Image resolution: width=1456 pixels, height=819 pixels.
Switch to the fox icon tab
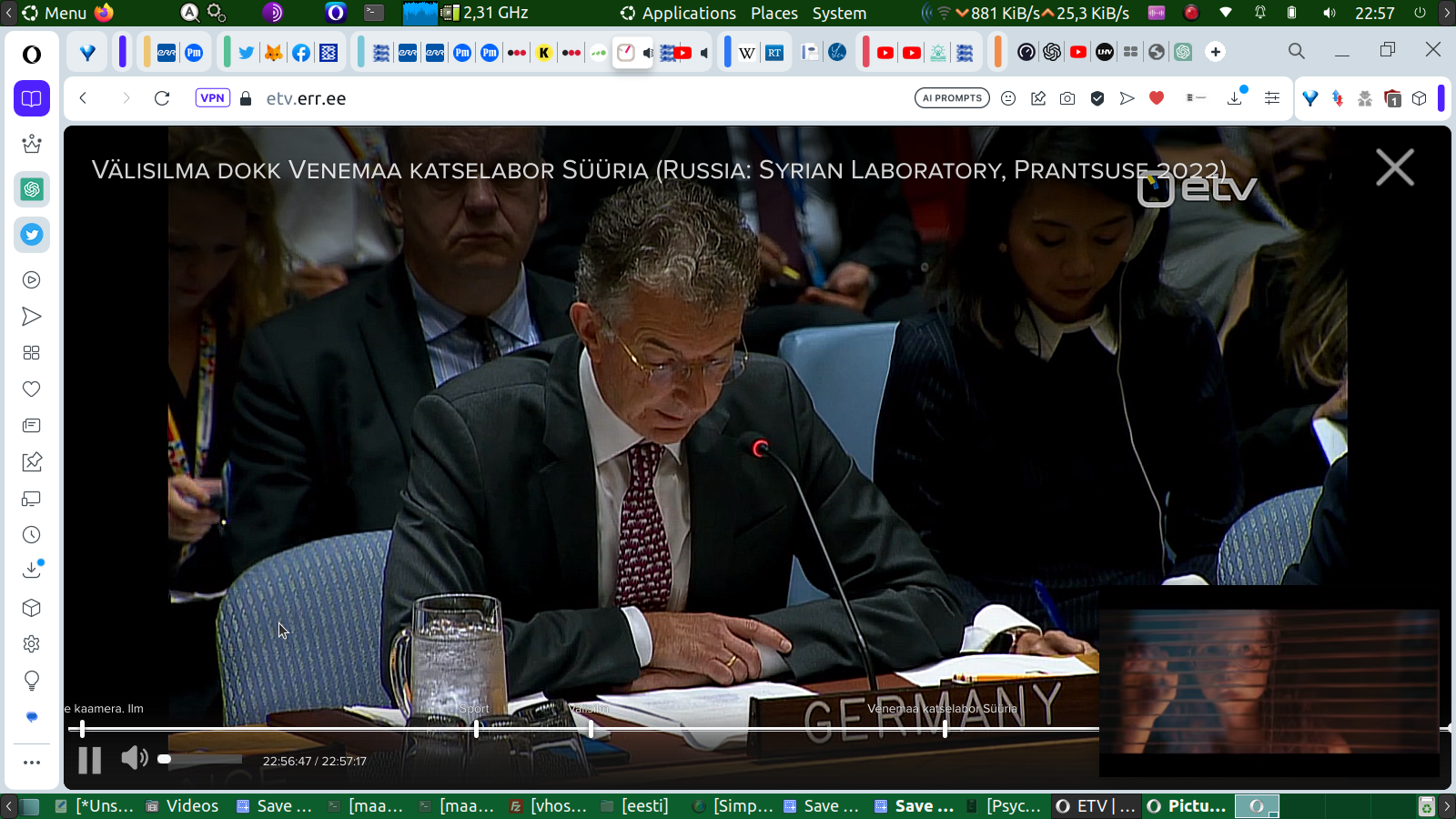273,53
